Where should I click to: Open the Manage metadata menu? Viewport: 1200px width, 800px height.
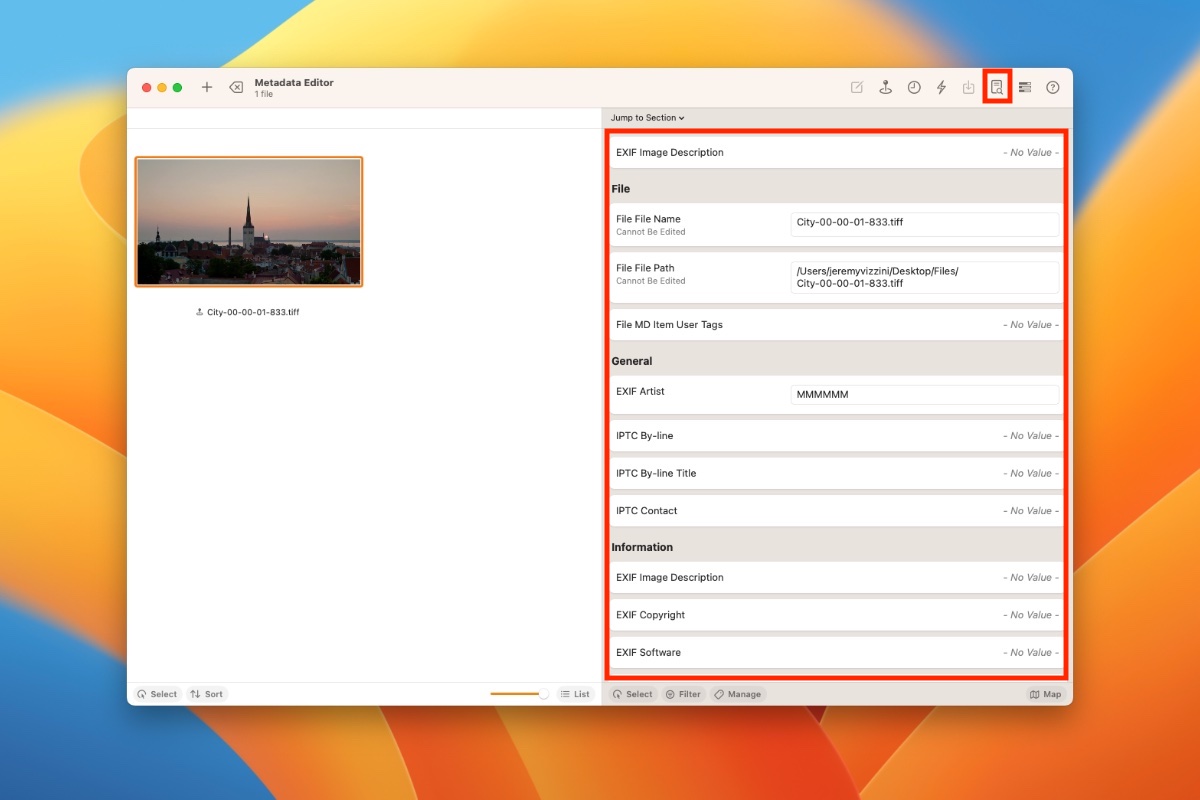pyautogui.click(x=738, y=693)
